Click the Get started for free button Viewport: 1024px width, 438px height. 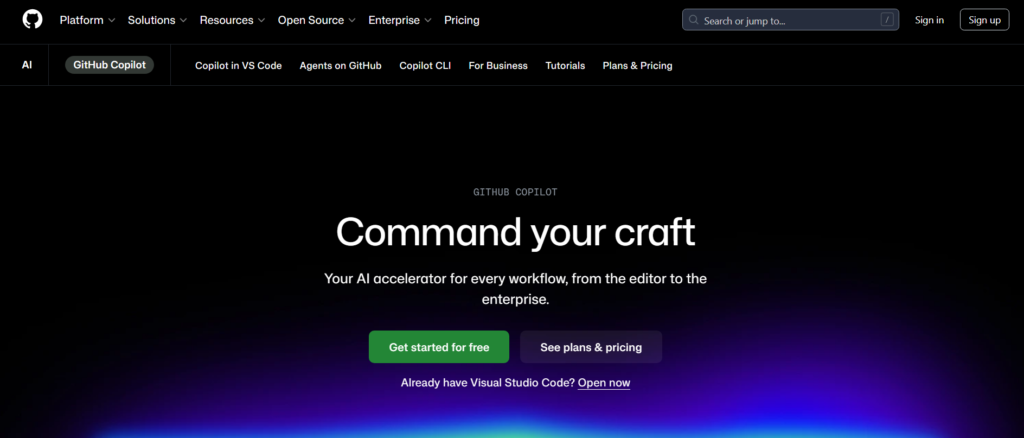[439, 347]
